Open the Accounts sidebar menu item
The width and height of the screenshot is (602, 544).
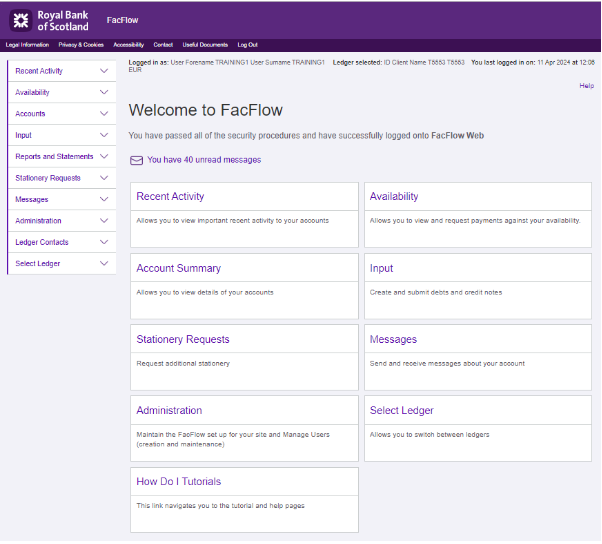coord(31,114)
